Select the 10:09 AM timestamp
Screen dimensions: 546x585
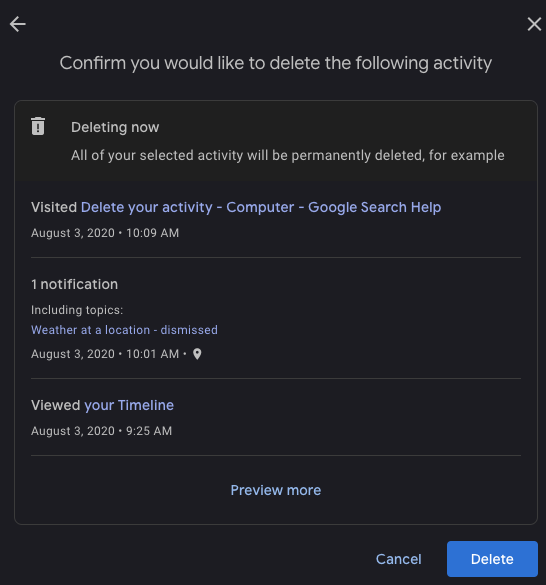point(152,233)
